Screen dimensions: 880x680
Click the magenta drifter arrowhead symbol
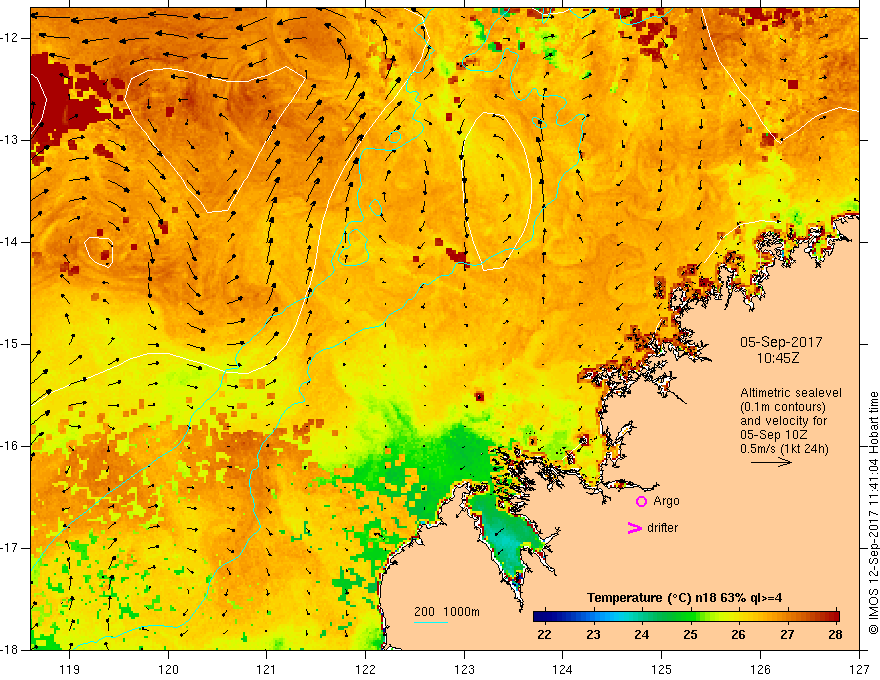coord(634,528)
